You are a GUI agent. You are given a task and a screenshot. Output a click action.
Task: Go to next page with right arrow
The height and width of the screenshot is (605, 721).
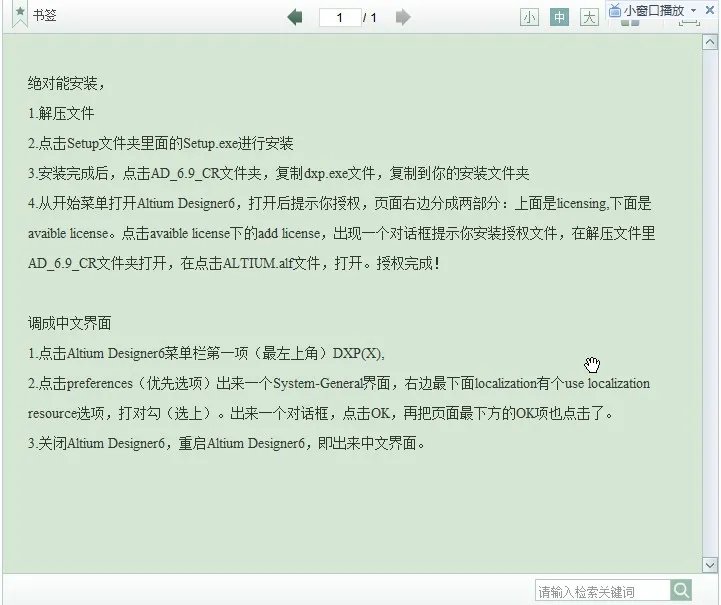(x=403, y=17)
